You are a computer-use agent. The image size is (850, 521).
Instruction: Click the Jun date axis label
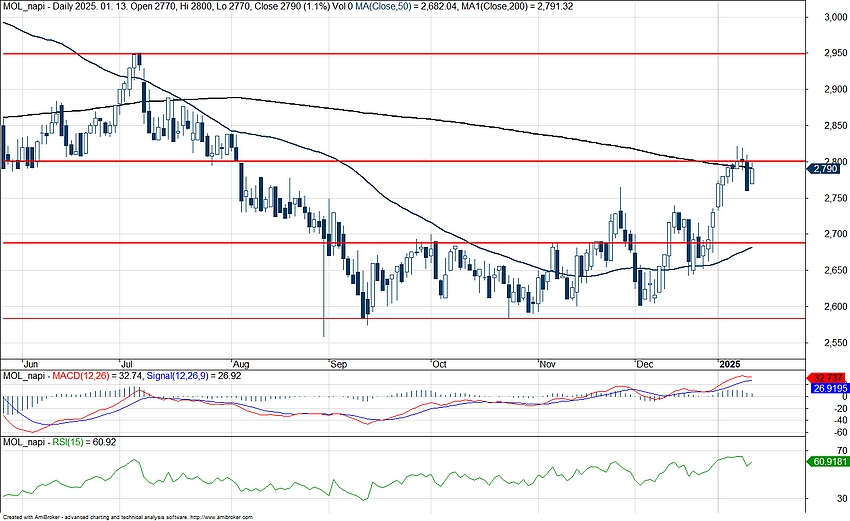[x=31, y=364]
